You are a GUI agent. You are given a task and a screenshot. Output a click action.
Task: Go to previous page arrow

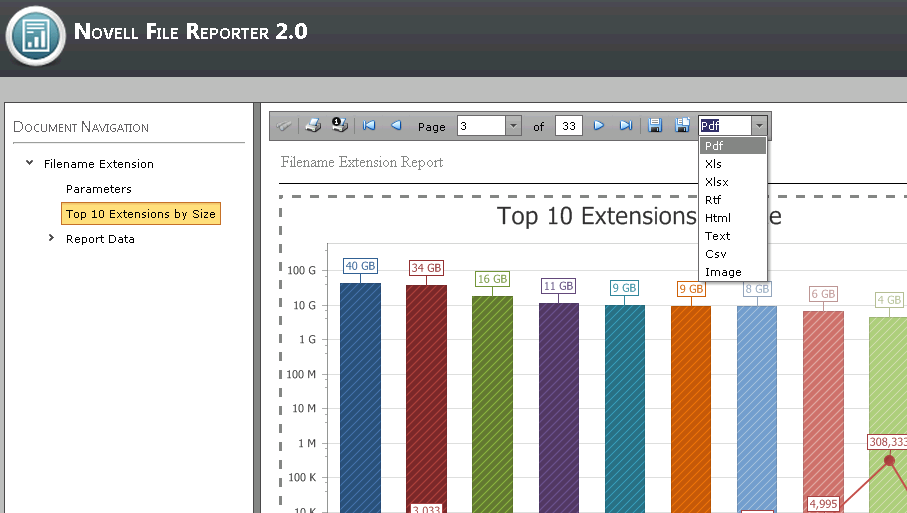coord(396,125)
